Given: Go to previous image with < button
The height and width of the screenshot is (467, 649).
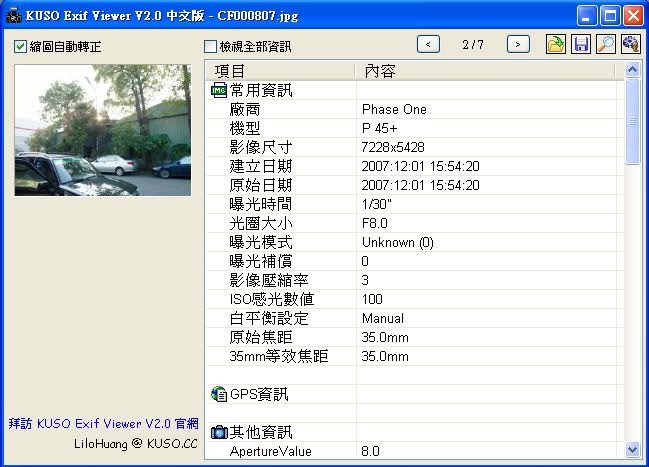Looking at the screenshot, I should click(x=429, y=44).
